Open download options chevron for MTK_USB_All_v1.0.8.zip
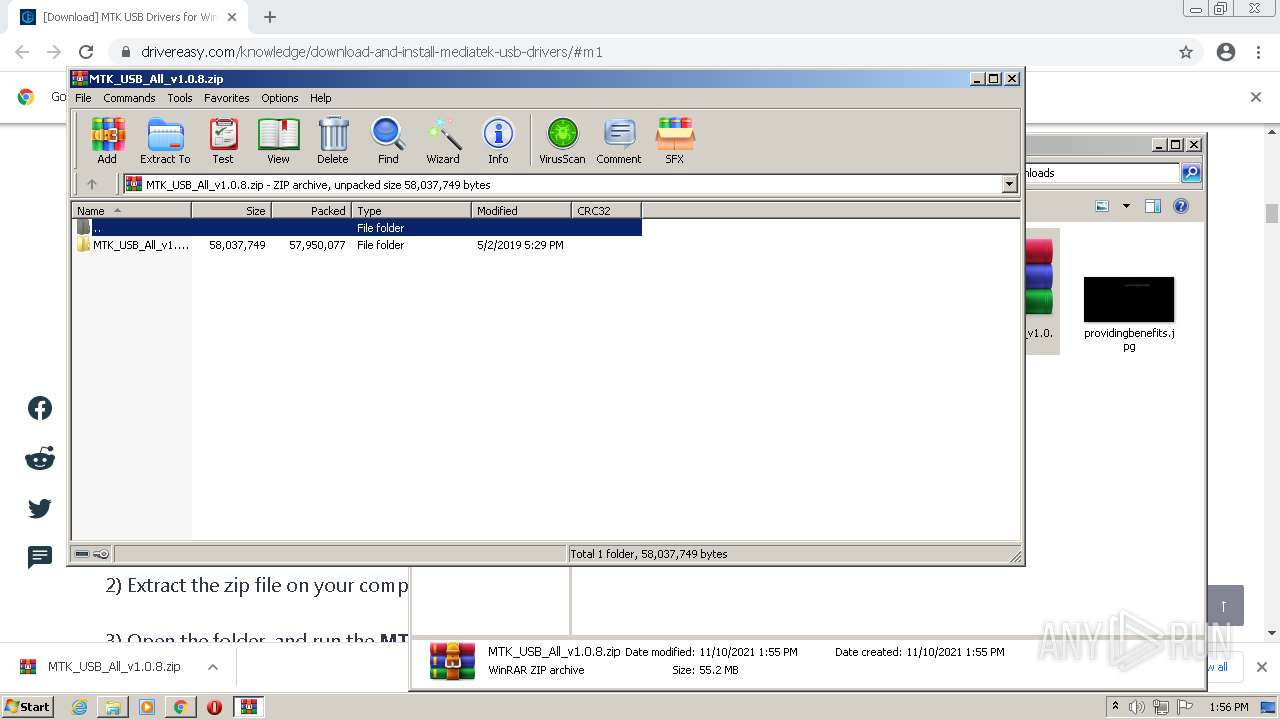Image resolution: width=1280 pixels, height=720 pixels. click(212, 667)
